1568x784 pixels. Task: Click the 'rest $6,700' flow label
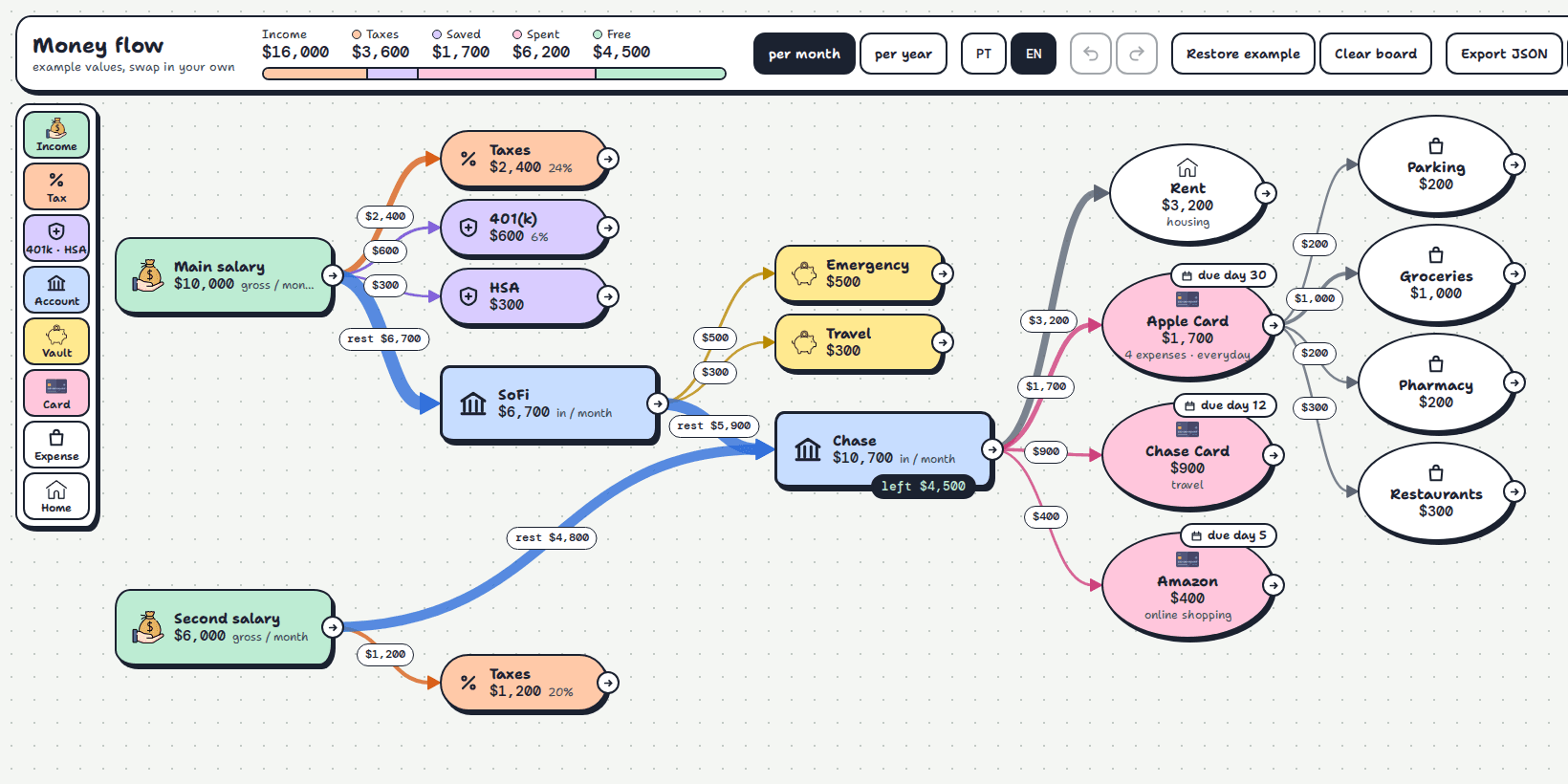pos(384,338)
